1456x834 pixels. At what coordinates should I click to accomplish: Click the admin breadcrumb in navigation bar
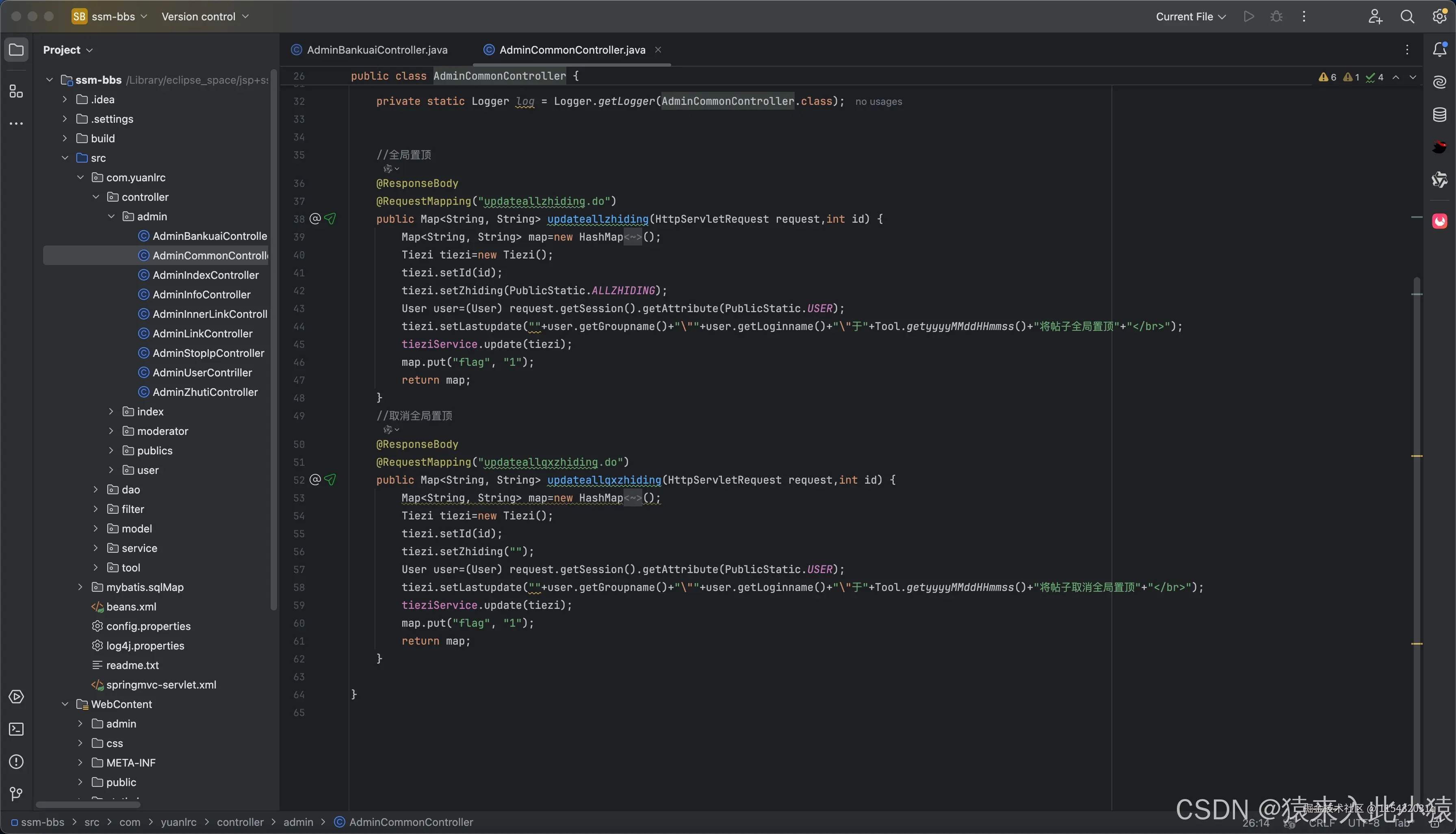tap(298, 822)
